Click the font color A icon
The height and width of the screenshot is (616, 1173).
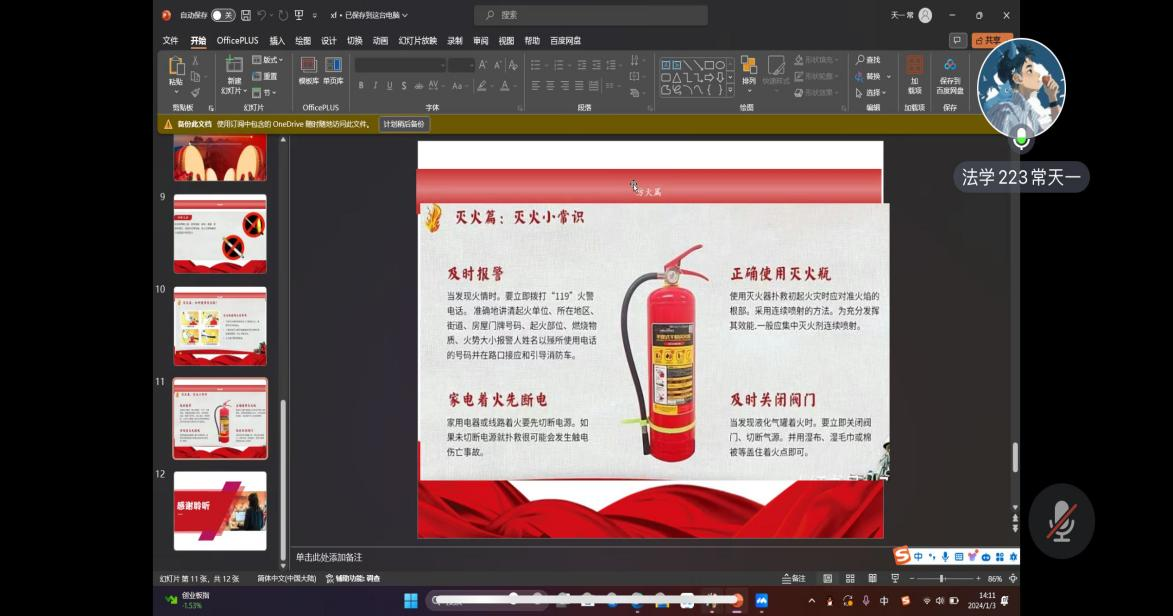tap(506, 86)
